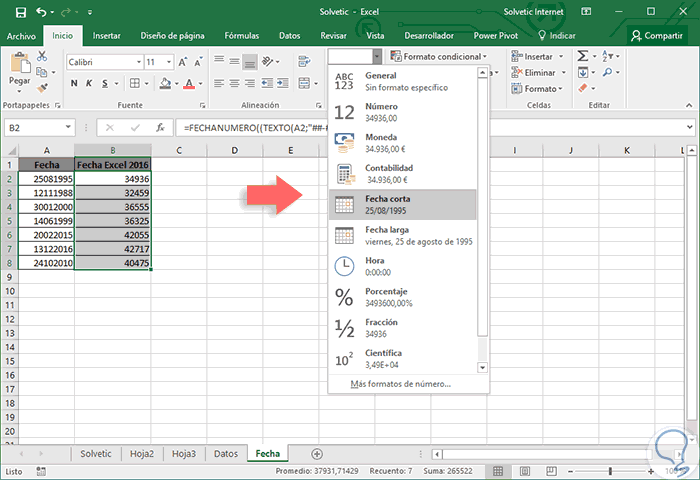
Task: Toggle Italic (K) formatting
Action: [x=89, y=83]
